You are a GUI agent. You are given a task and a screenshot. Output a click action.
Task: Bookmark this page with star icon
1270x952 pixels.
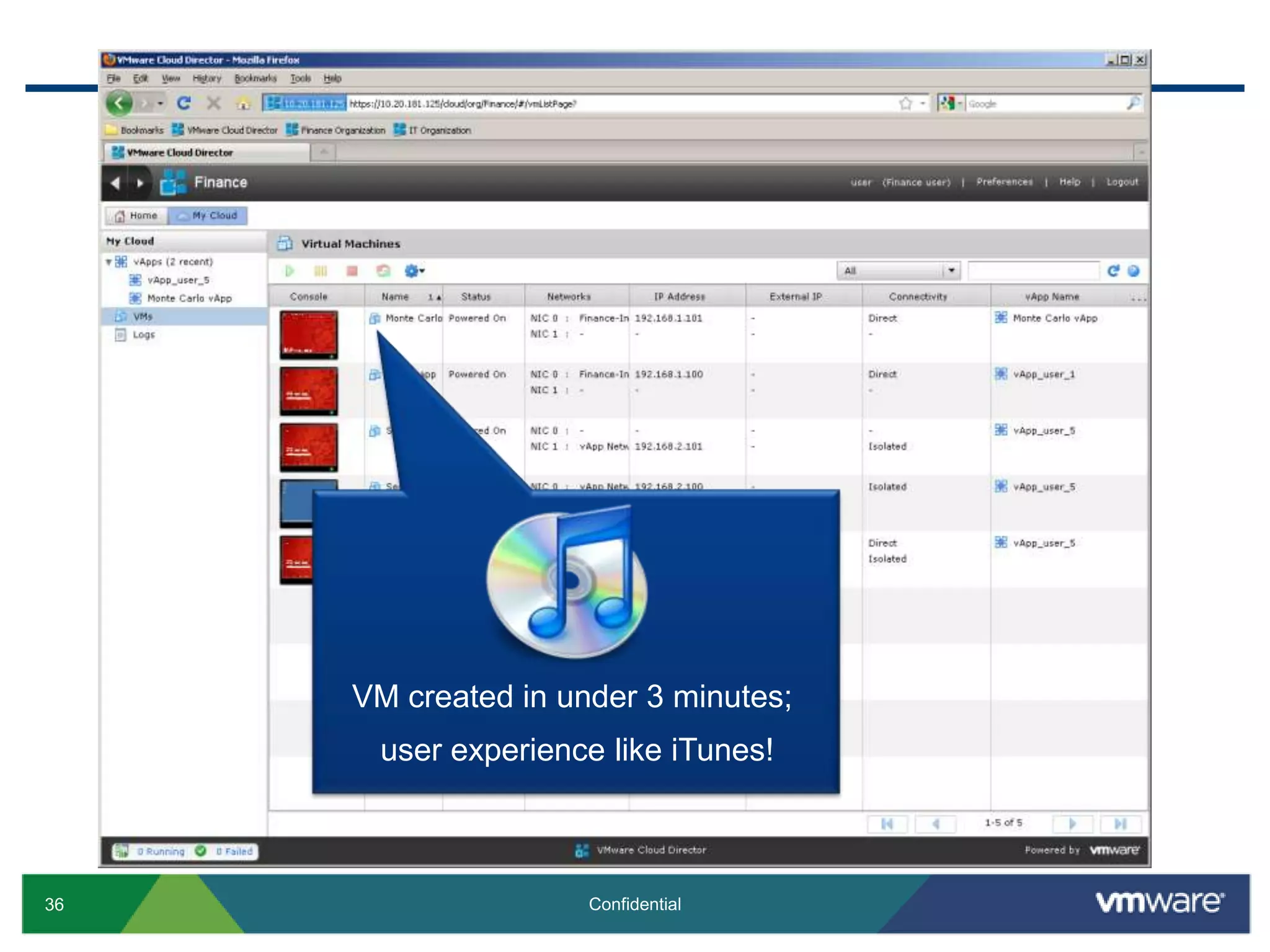coord(905,104)
